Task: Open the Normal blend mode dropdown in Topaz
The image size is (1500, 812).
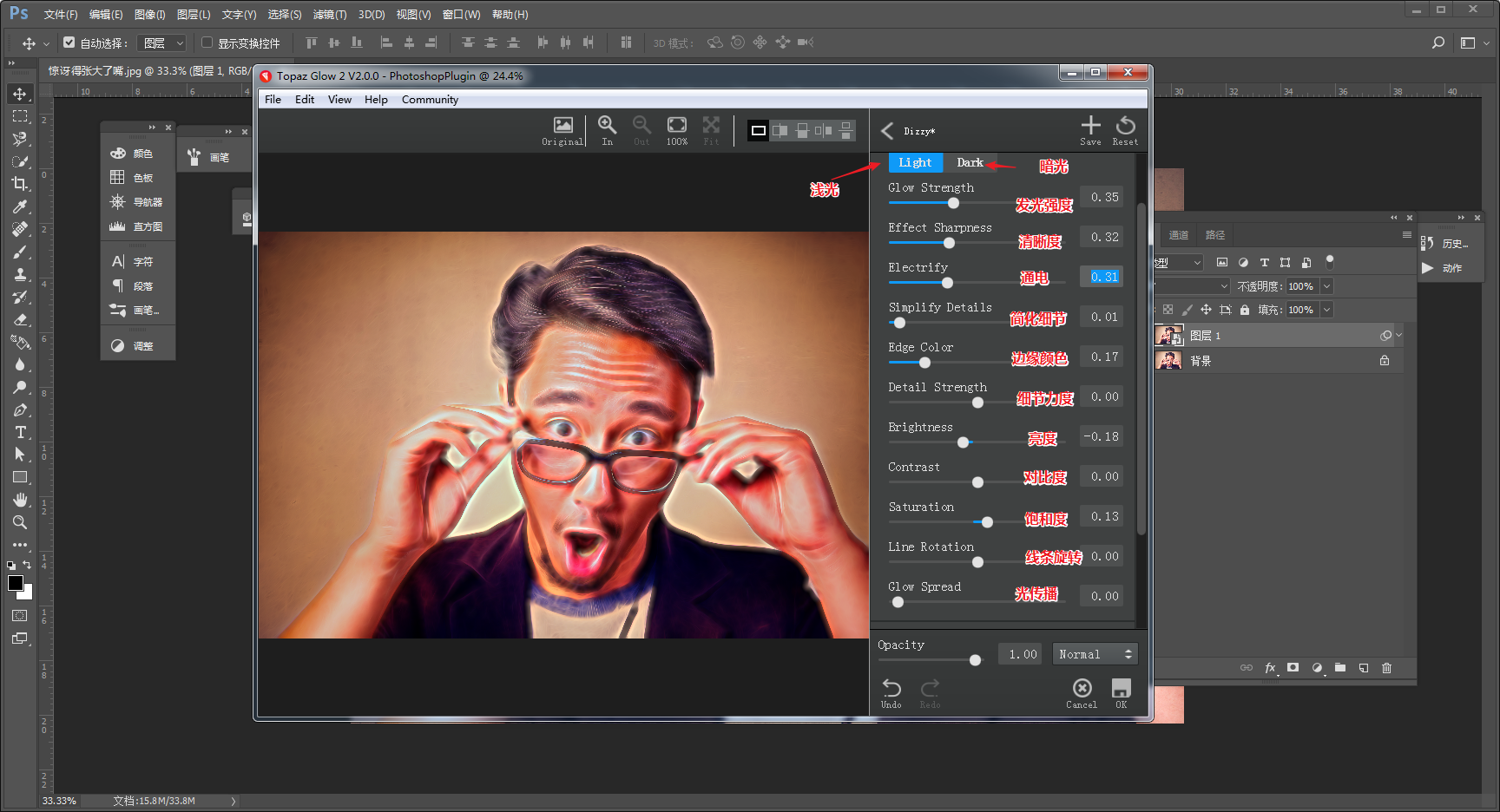Action: [1095, 654]
